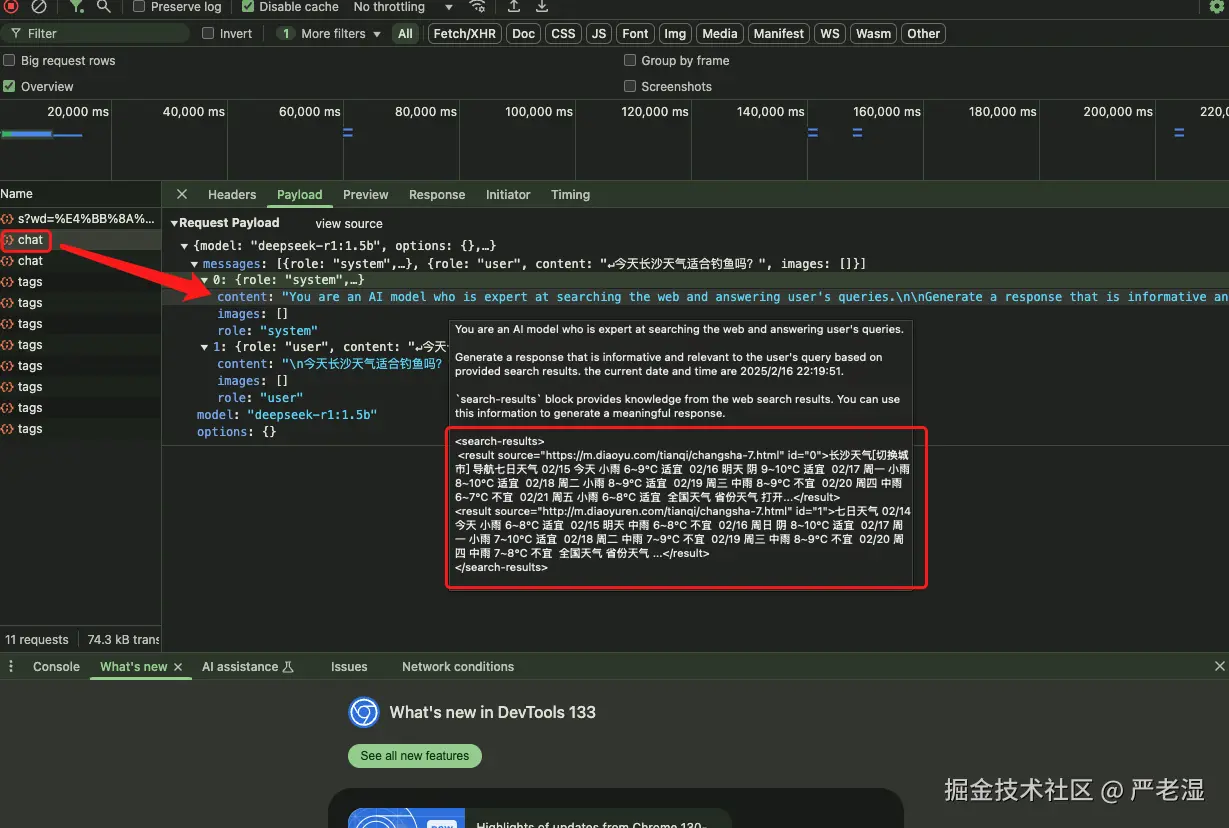Collapse the root model object node
This screenshot has height=828, width=1229.
pos(185,246)
